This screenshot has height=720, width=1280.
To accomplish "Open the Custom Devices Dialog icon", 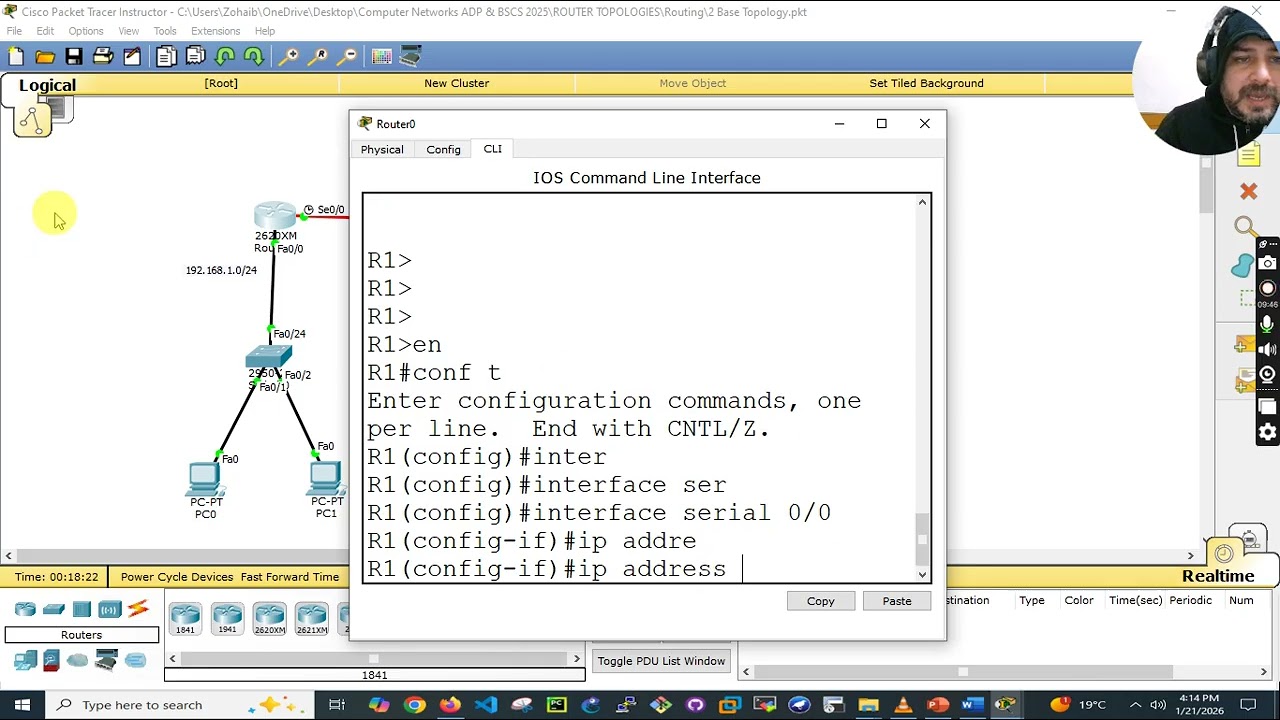I will pyautogui.click(x=410, y=57).
